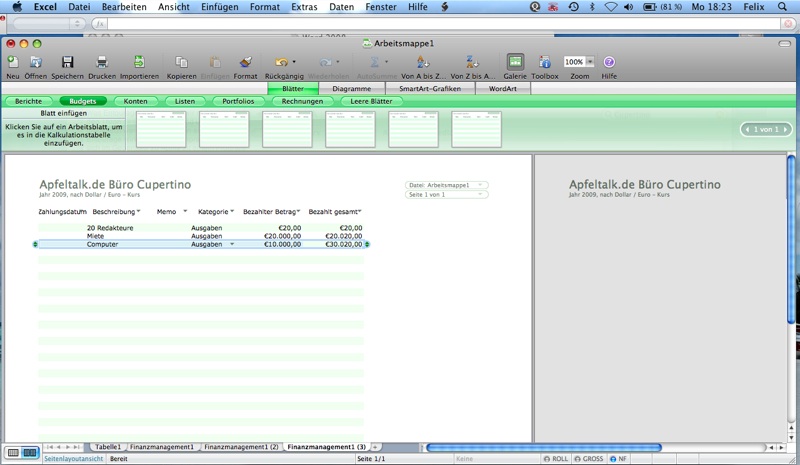Image resolution: width=800 pixels, height=465 pixels.
Task: Open the Einfügen menu
Action: click(x=219, y=7)
